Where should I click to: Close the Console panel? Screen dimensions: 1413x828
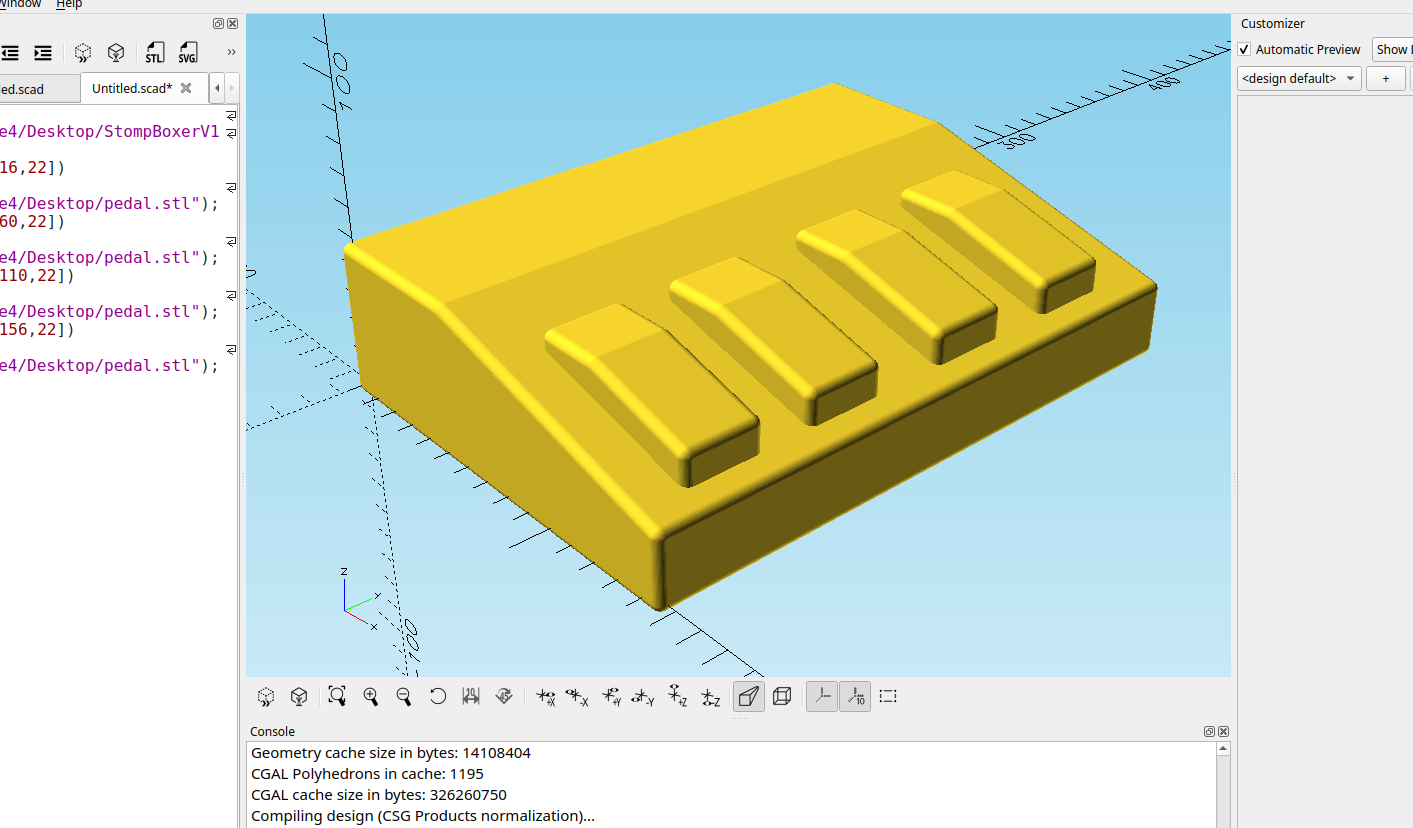(x=1223, y=732)
